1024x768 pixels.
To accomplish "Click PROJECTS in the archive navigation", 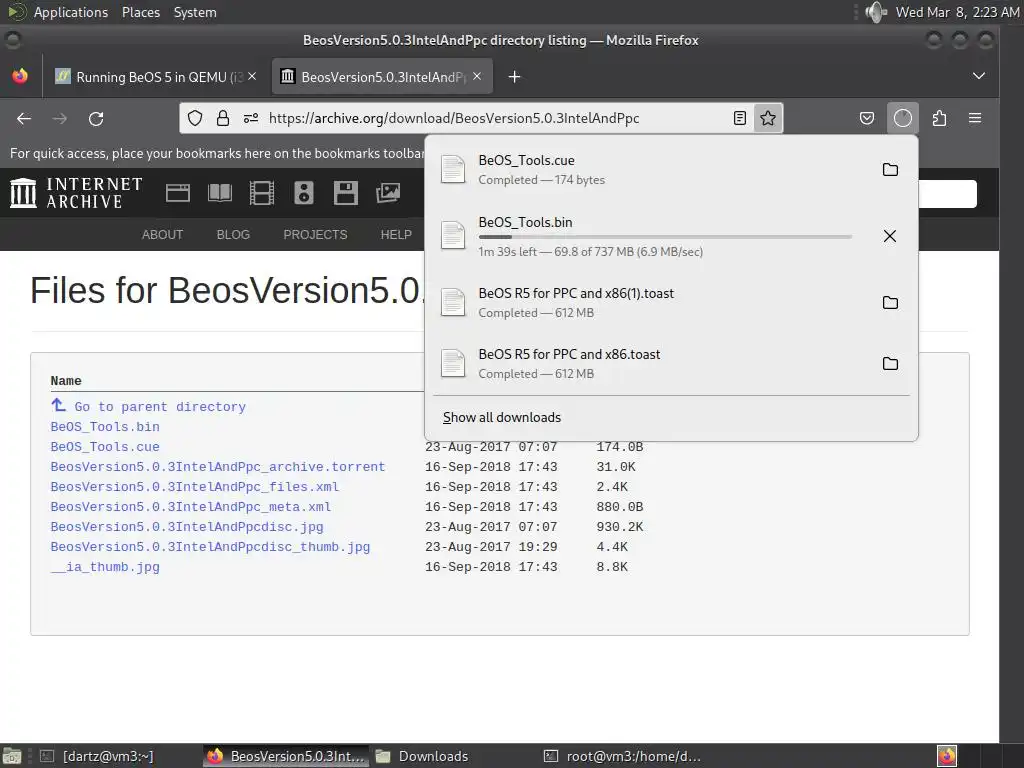I will point(315,234).
